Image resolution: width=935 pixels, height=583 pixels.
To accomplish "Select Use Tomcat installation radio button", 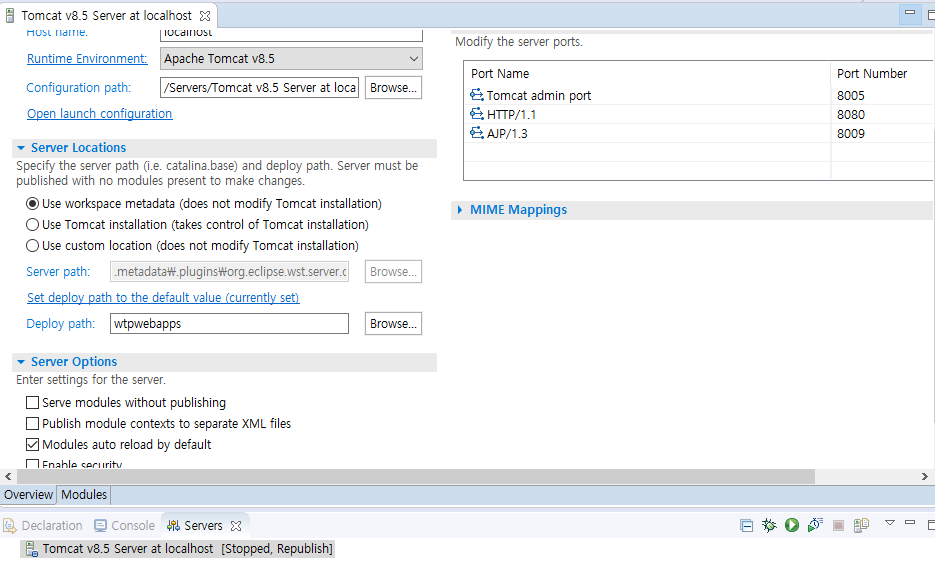I will [x=33, y=225].
